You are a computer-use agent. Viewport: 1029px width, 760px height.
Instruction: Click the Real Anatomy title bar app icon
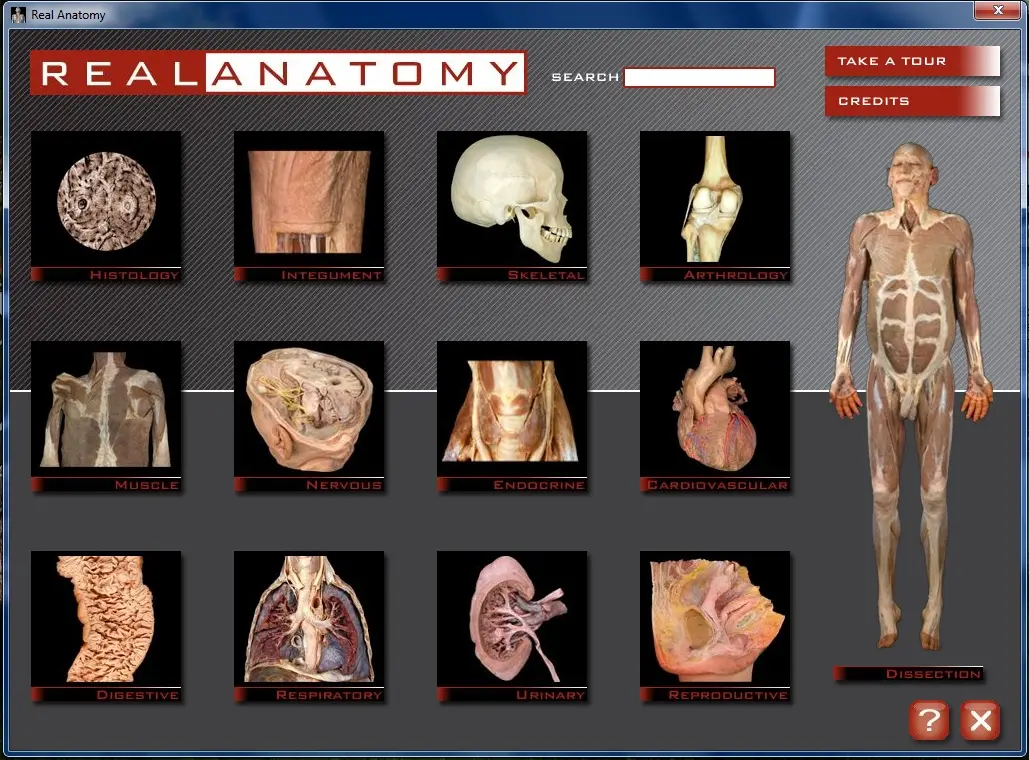(18, 14)
